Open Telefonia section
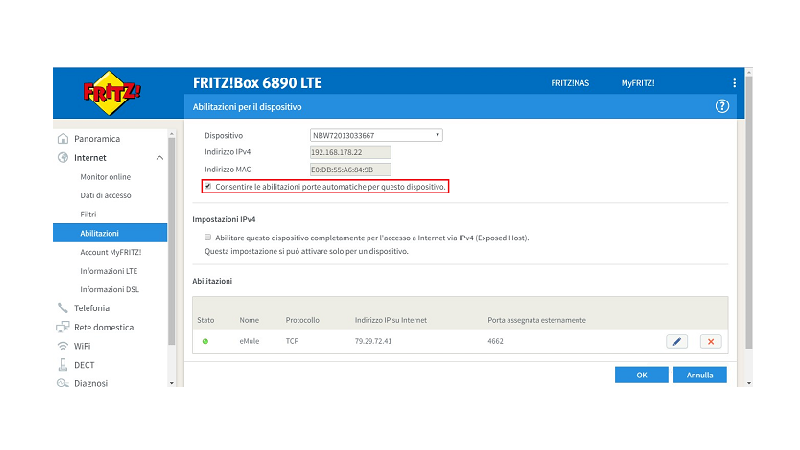Viewport: 800px width, 450px height. click(x=92, y=308)
